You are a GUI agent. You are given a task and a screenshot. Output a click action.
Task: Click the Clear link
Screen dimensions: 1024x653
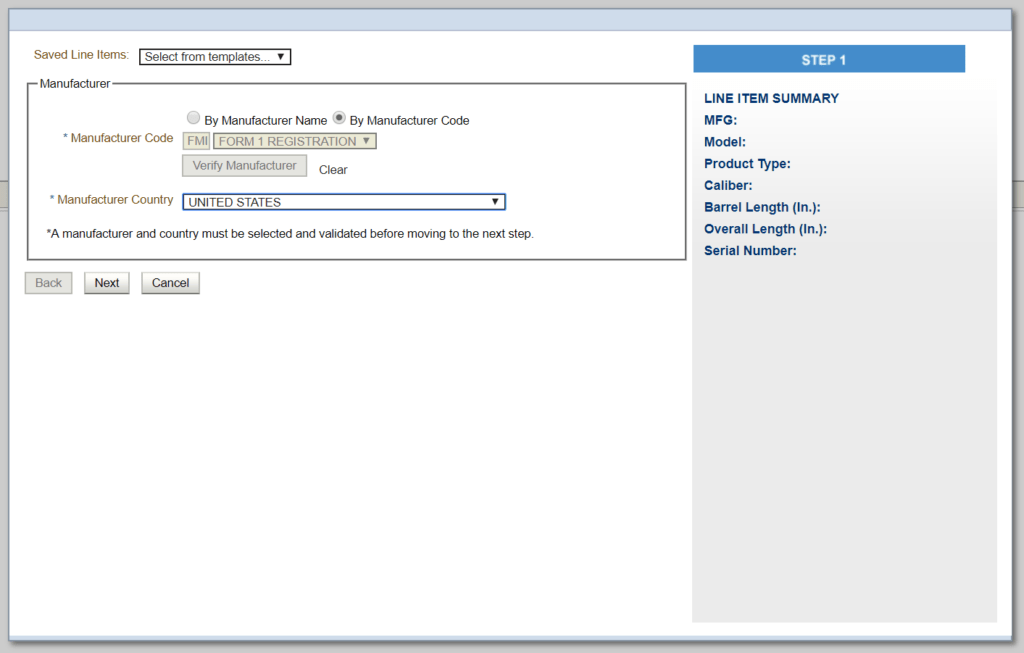click(333, 170)
